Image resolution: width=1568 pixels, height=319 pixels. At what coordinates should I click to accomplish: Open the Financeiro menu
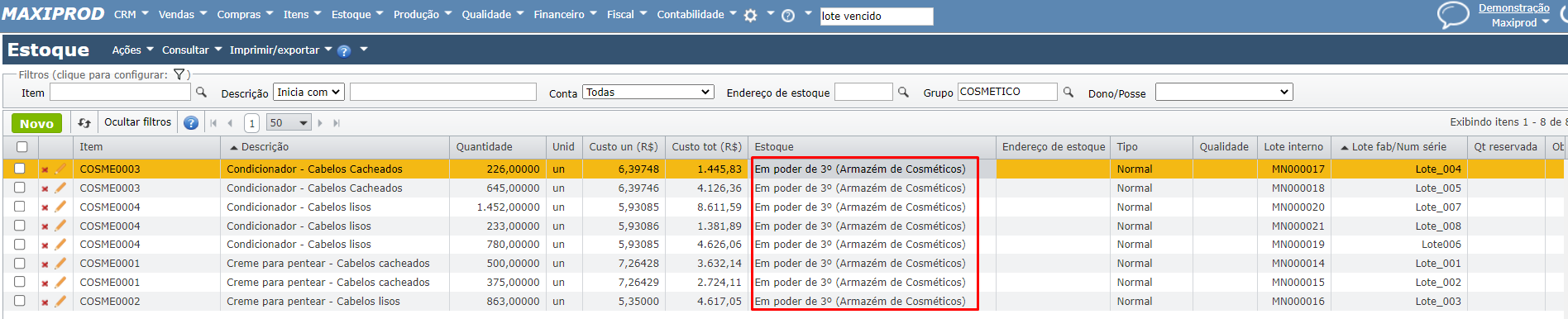(x=565, y=15)
